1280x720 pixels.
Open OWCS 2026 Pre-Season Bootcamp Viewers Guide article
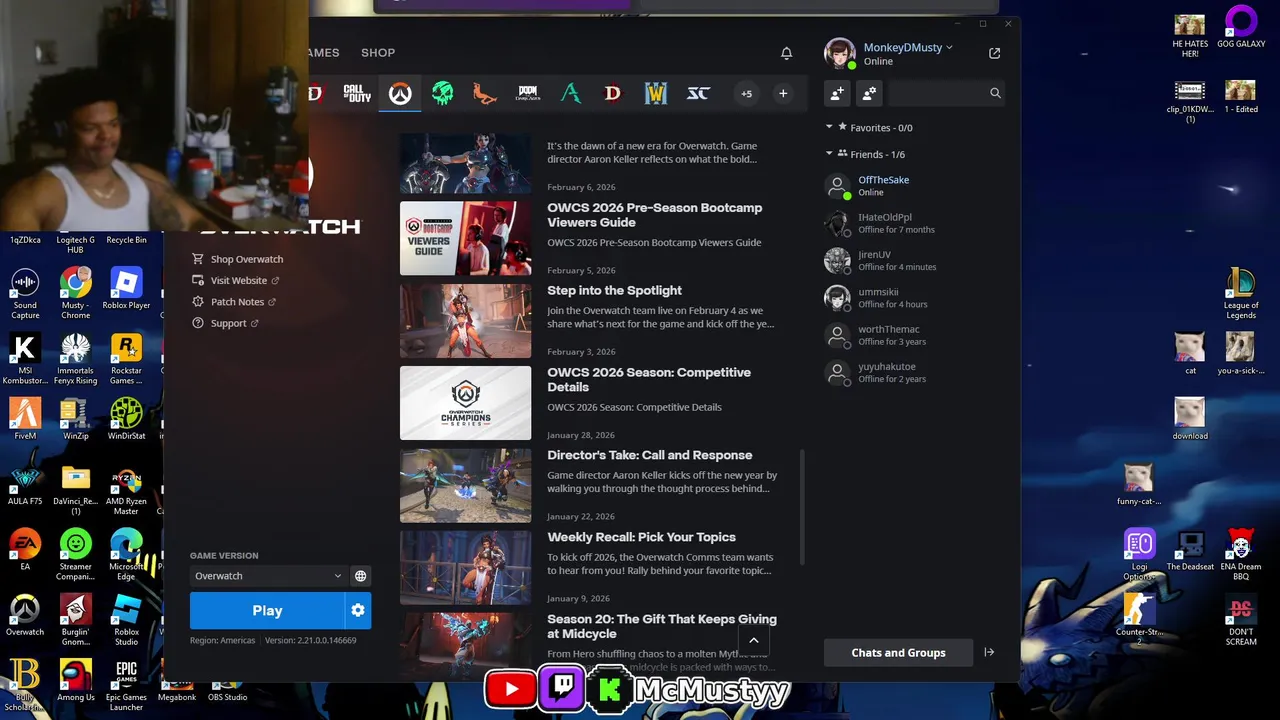coord(654,215)
